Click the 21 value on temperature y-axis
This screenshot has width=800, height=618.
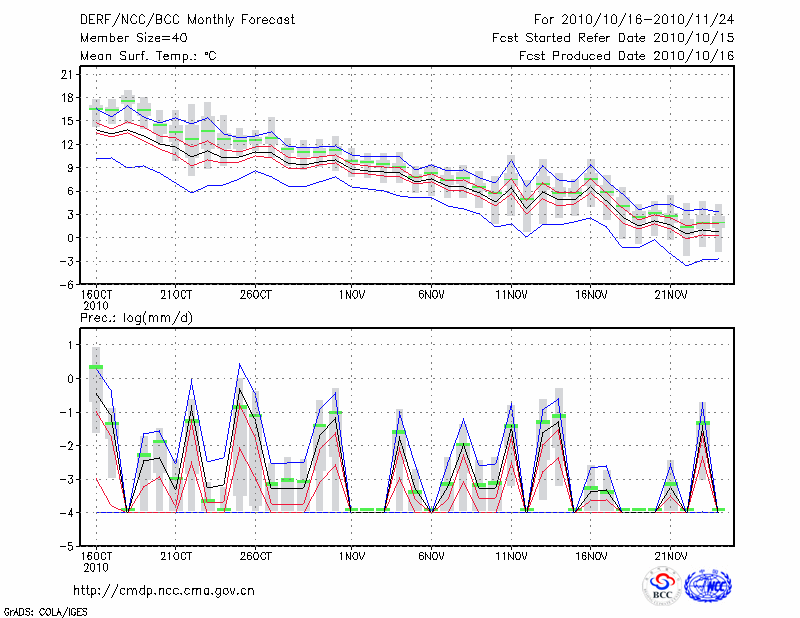pos(67,75)
